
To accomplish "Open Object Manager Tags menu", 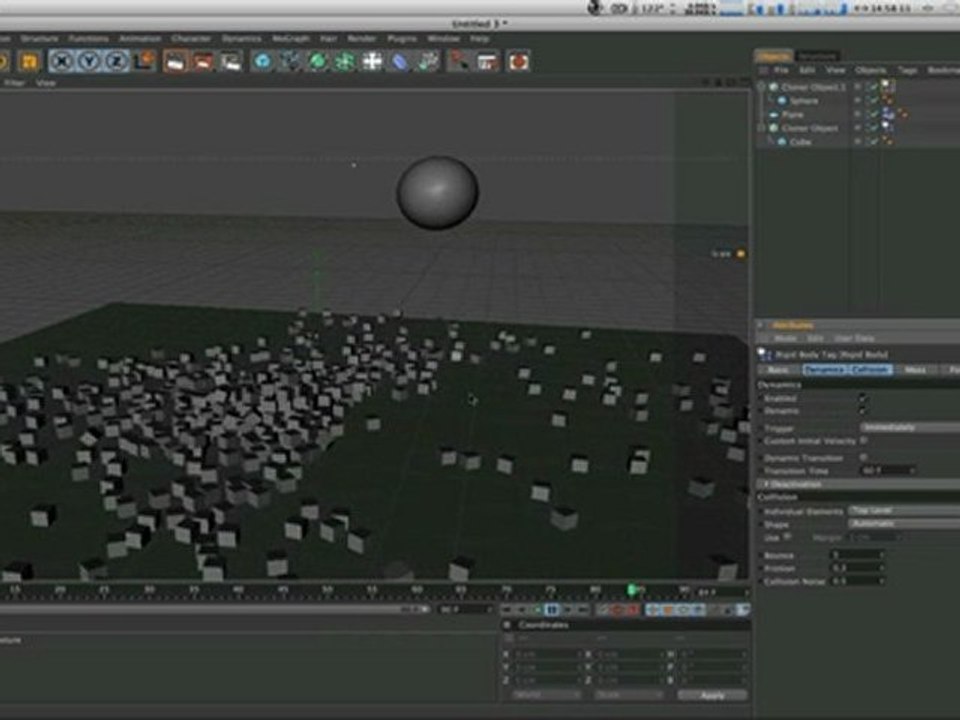I will click(x=907, y=70).
